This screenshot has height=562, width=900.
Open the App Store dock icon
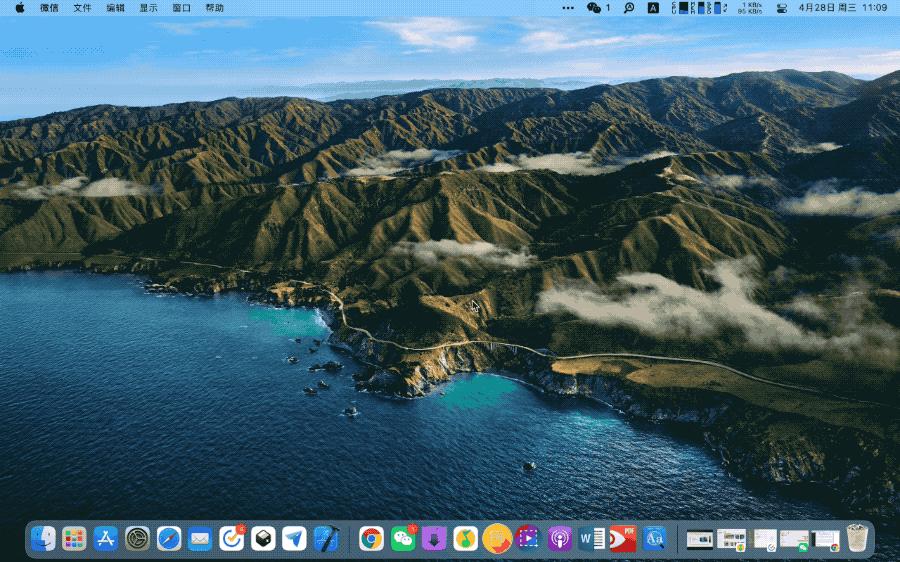(106, 539)
